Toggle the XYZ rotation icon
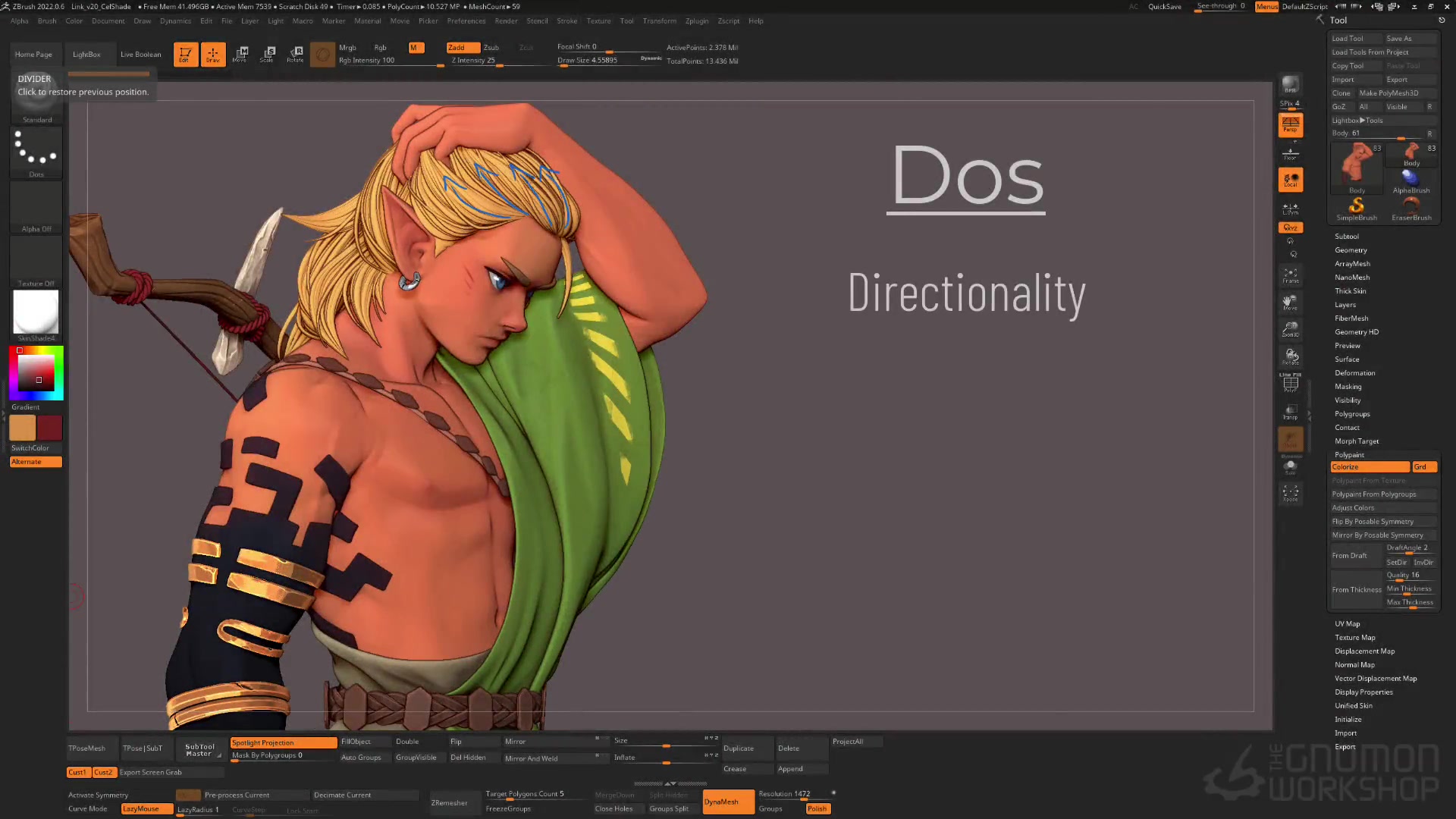 pos(1290,227)
